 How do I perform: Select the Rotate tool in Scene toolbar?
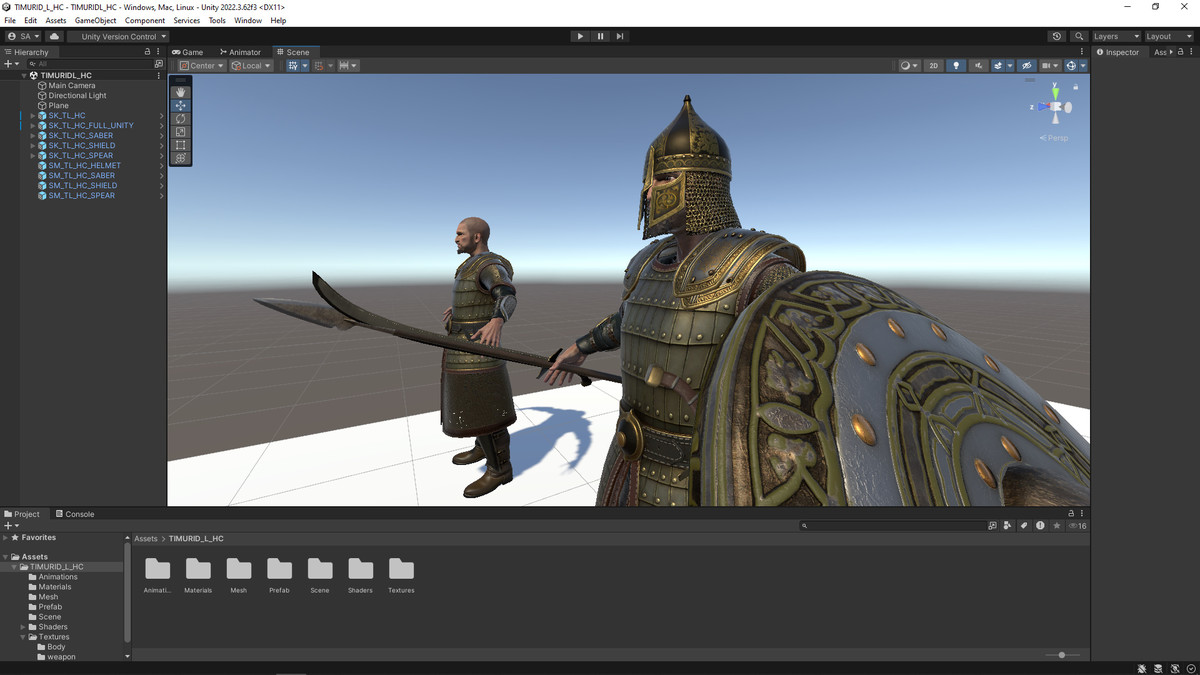coord(181,119)
